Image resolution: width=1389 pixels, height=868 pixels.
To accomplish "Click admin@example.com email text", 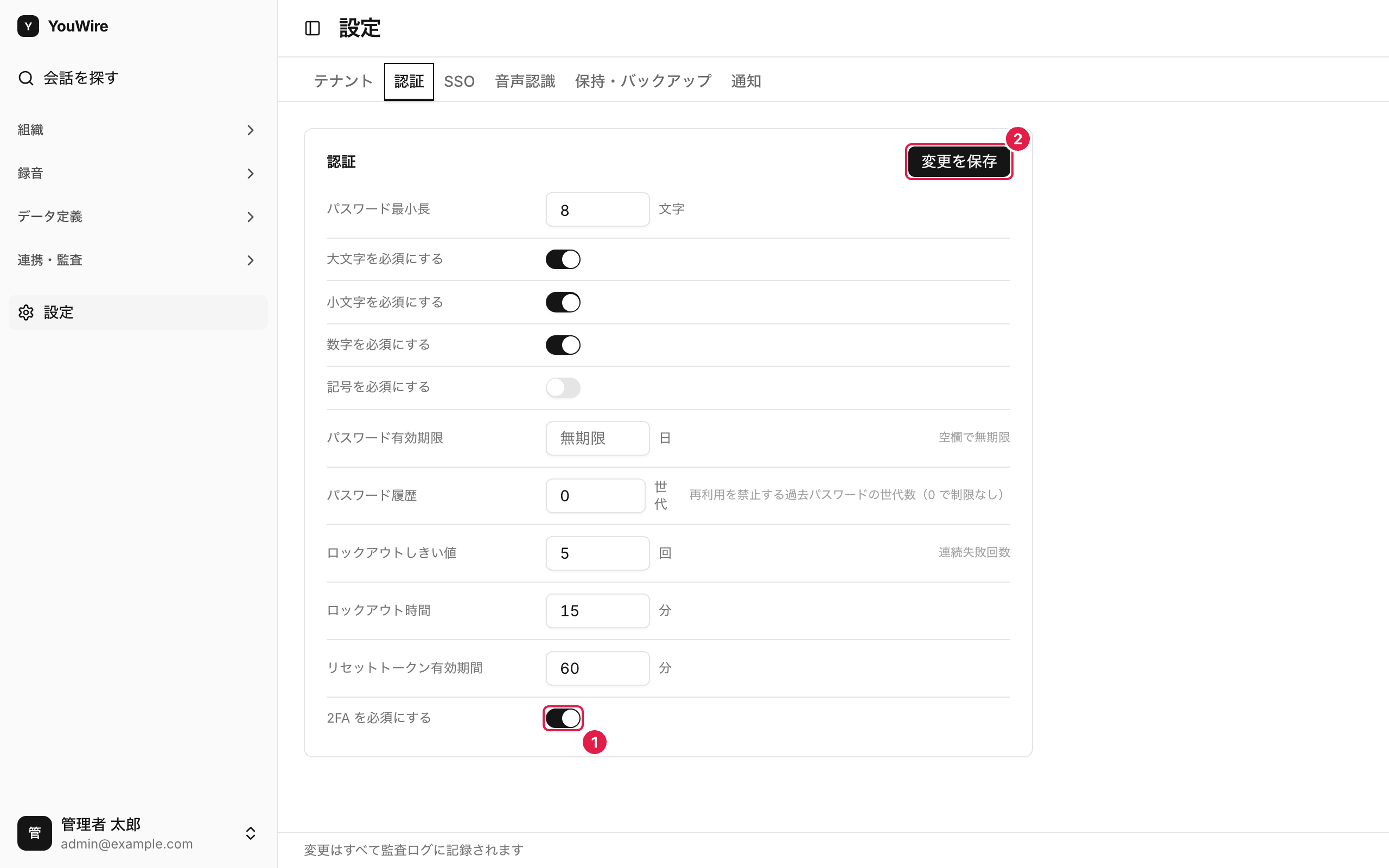I will [x=127, y=844].
